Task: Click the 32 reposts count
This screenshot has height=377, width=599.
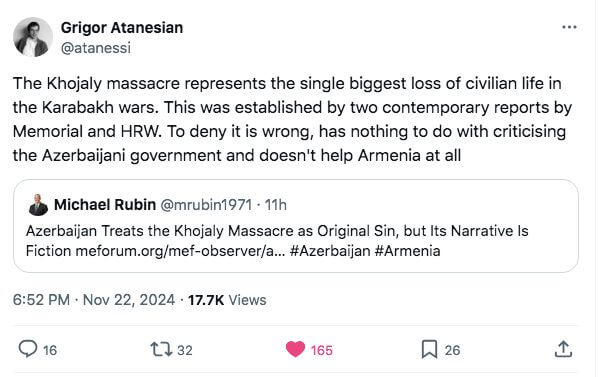Action: (185, 350)
